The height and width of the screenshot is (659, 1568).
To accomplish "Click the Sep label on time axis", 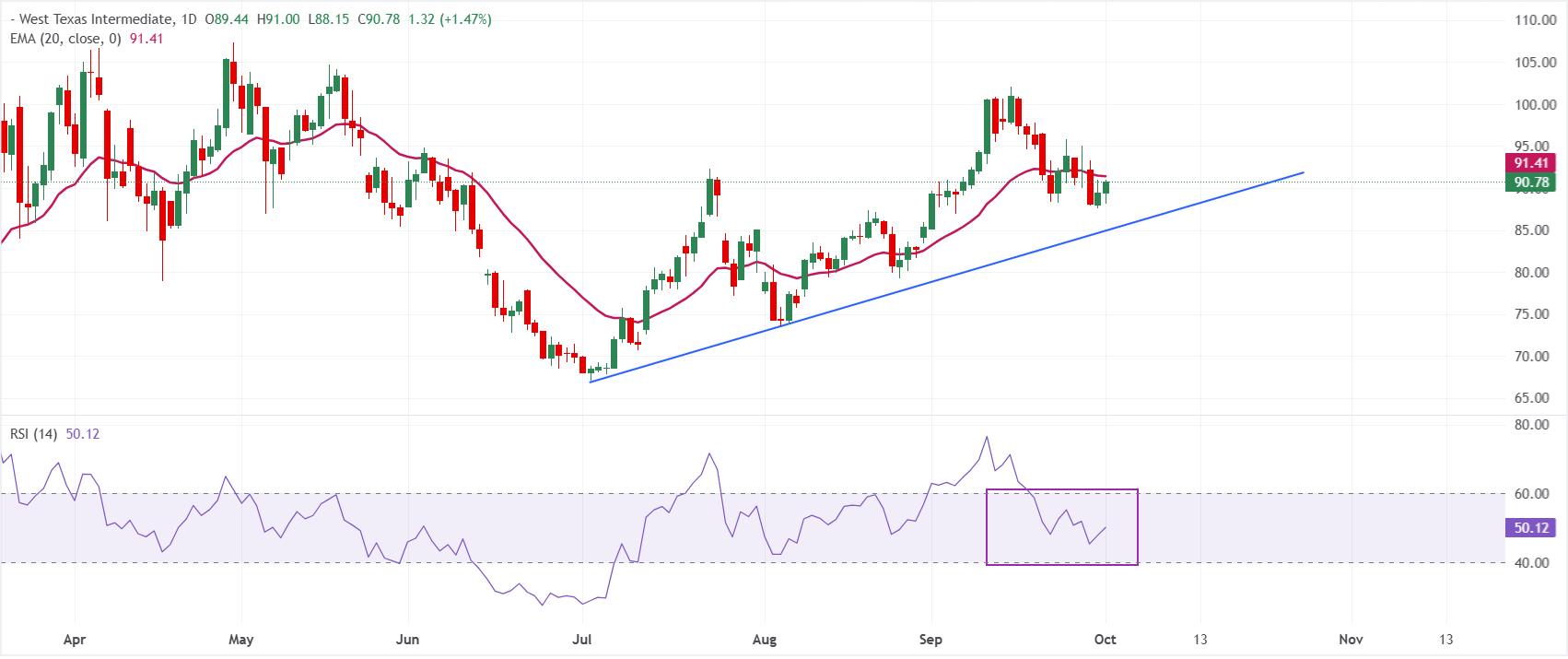I will (x=930, y=640).
